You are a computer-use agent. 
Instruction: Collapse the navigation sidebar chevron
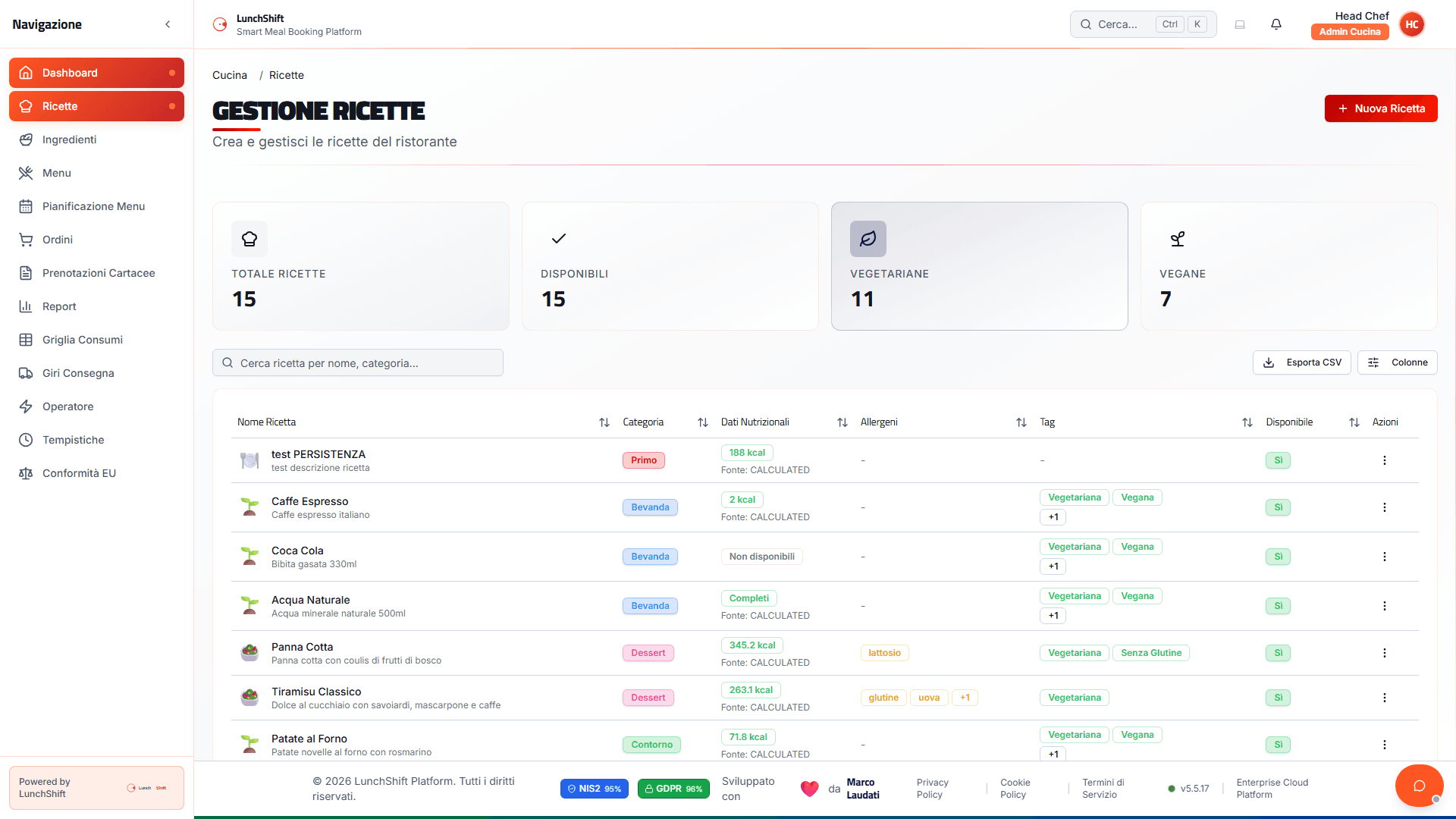168,24
